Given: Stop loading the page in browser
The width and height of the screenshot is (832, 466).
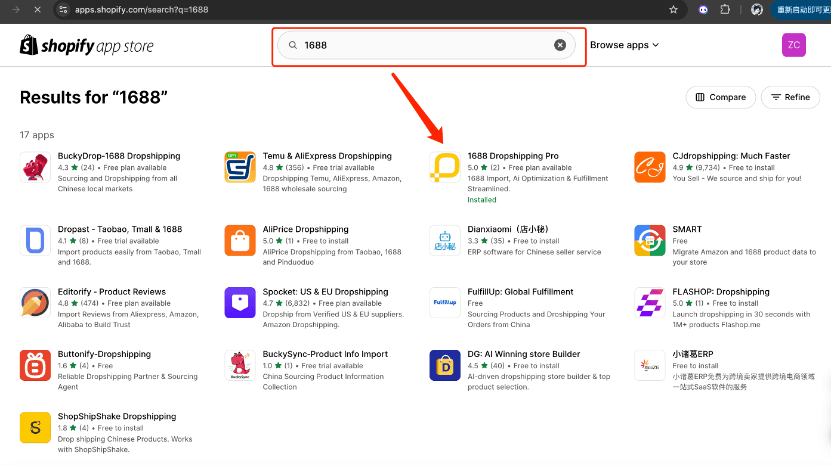Looking at the screenshot, I should pos(37,10).
